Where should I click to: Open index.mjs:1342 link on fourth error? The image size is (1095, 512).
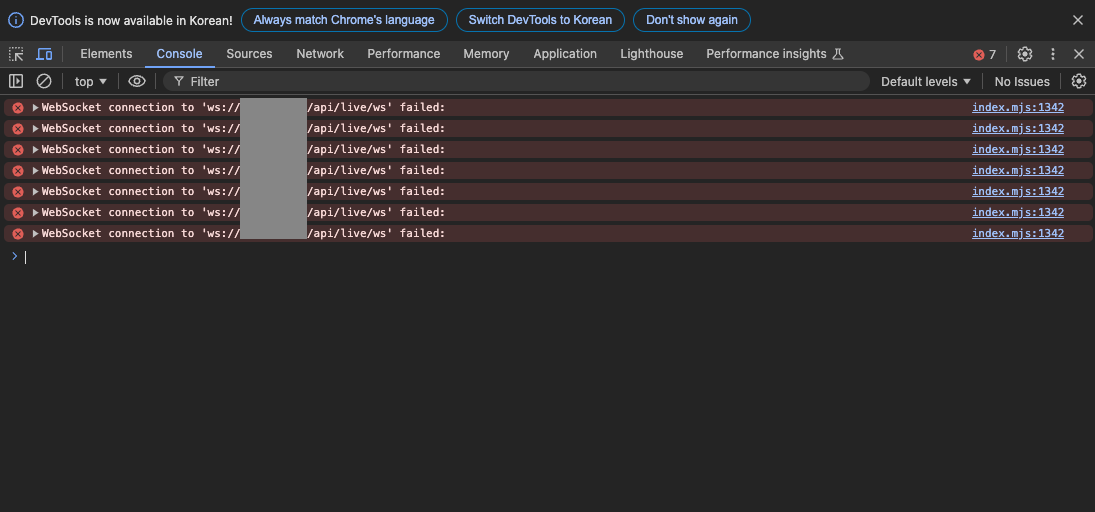pos(1017,170)
